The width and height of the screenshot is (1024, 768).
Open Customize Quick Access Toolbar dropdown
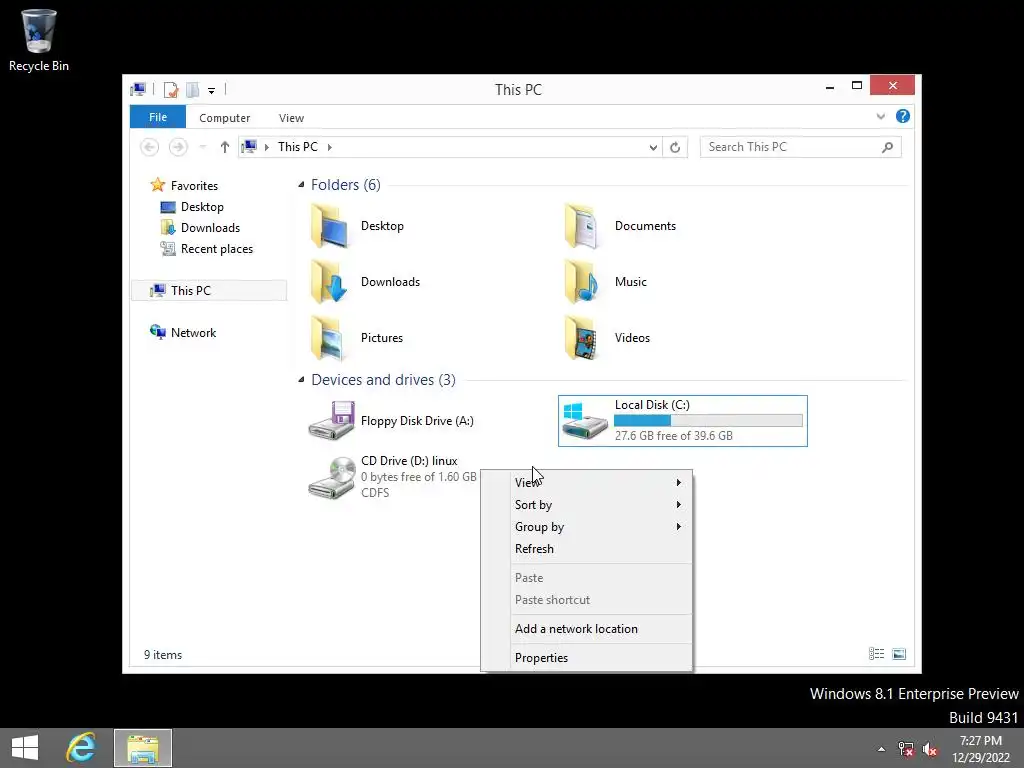[212, 91]
